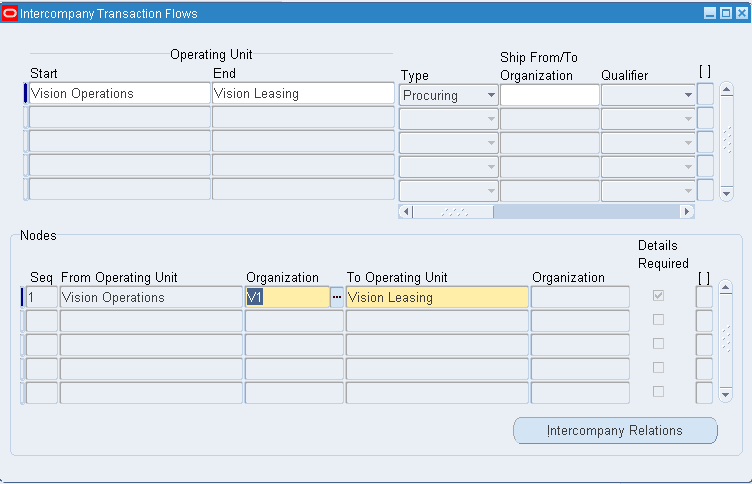Click the Oracle icon in title bar
The image size is (752, 484).
click(x=10, y=13)
